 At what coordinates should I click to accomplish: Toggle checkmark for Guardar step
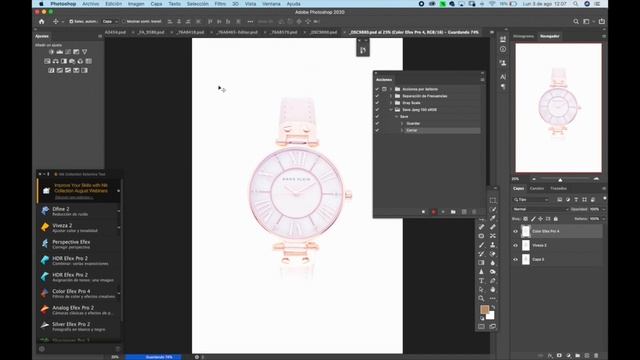(x=377, y=123)
